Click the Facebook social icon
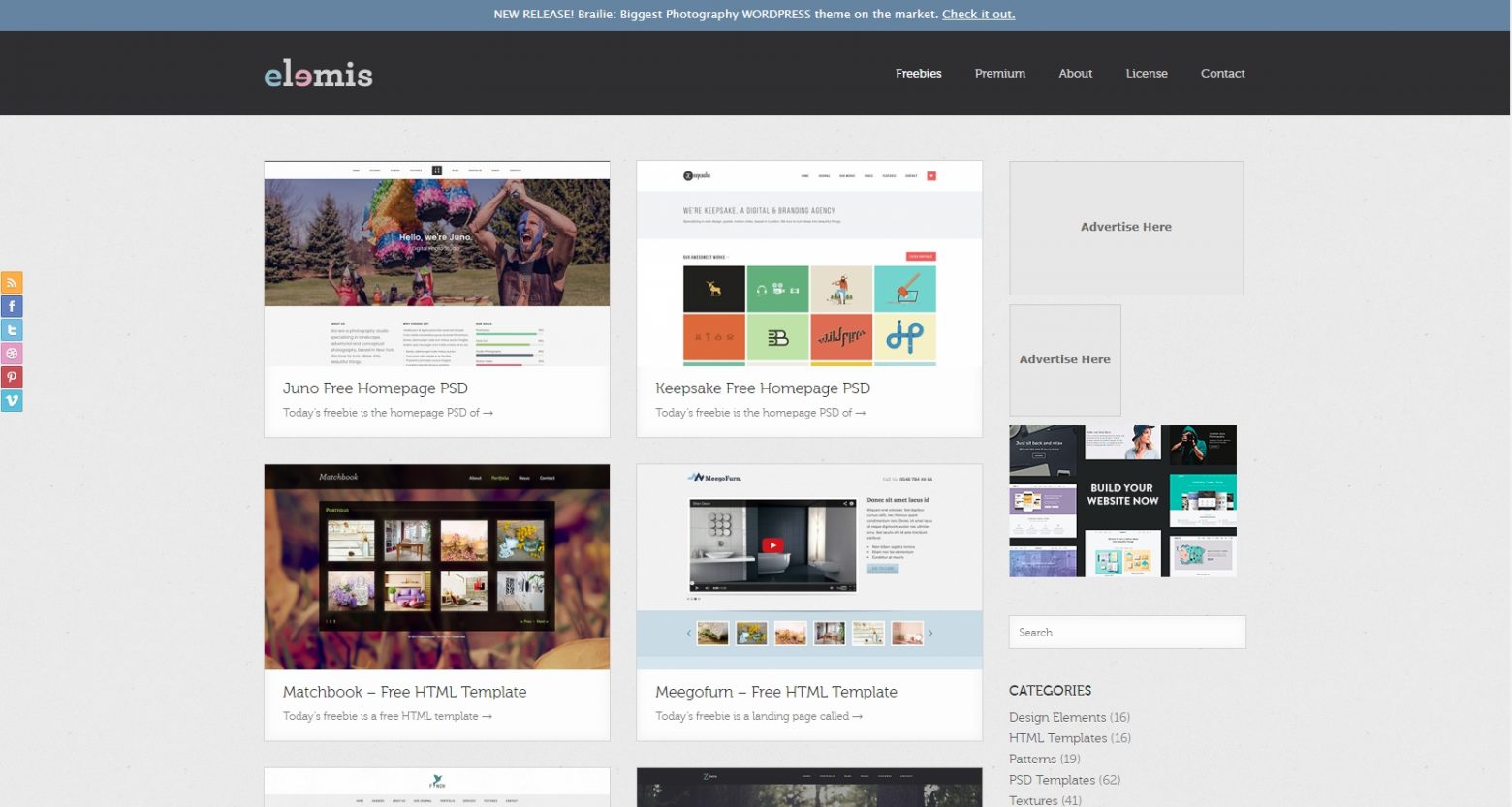 (x=12, y=306)
